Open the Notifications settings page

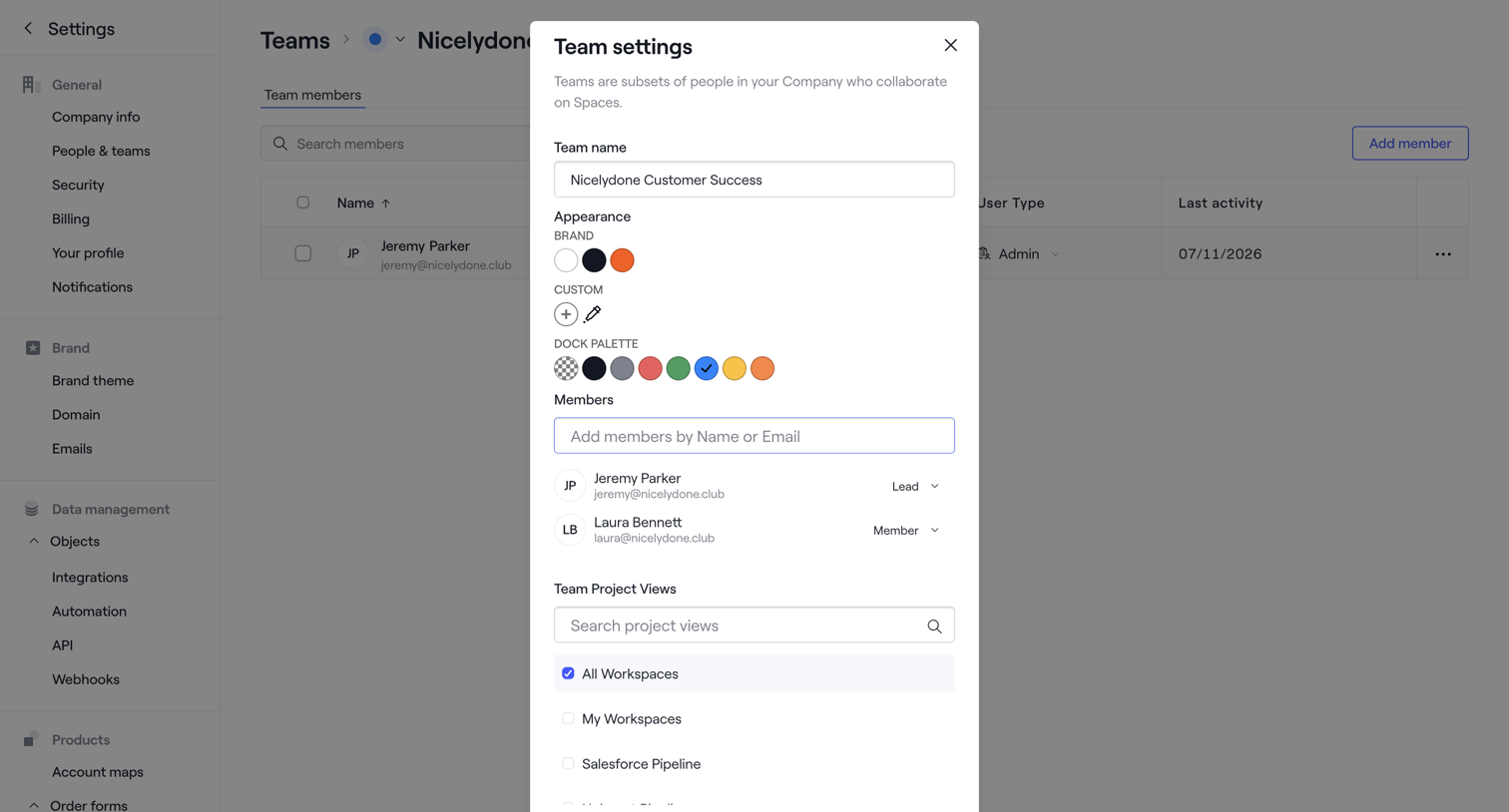pos(92,286)
